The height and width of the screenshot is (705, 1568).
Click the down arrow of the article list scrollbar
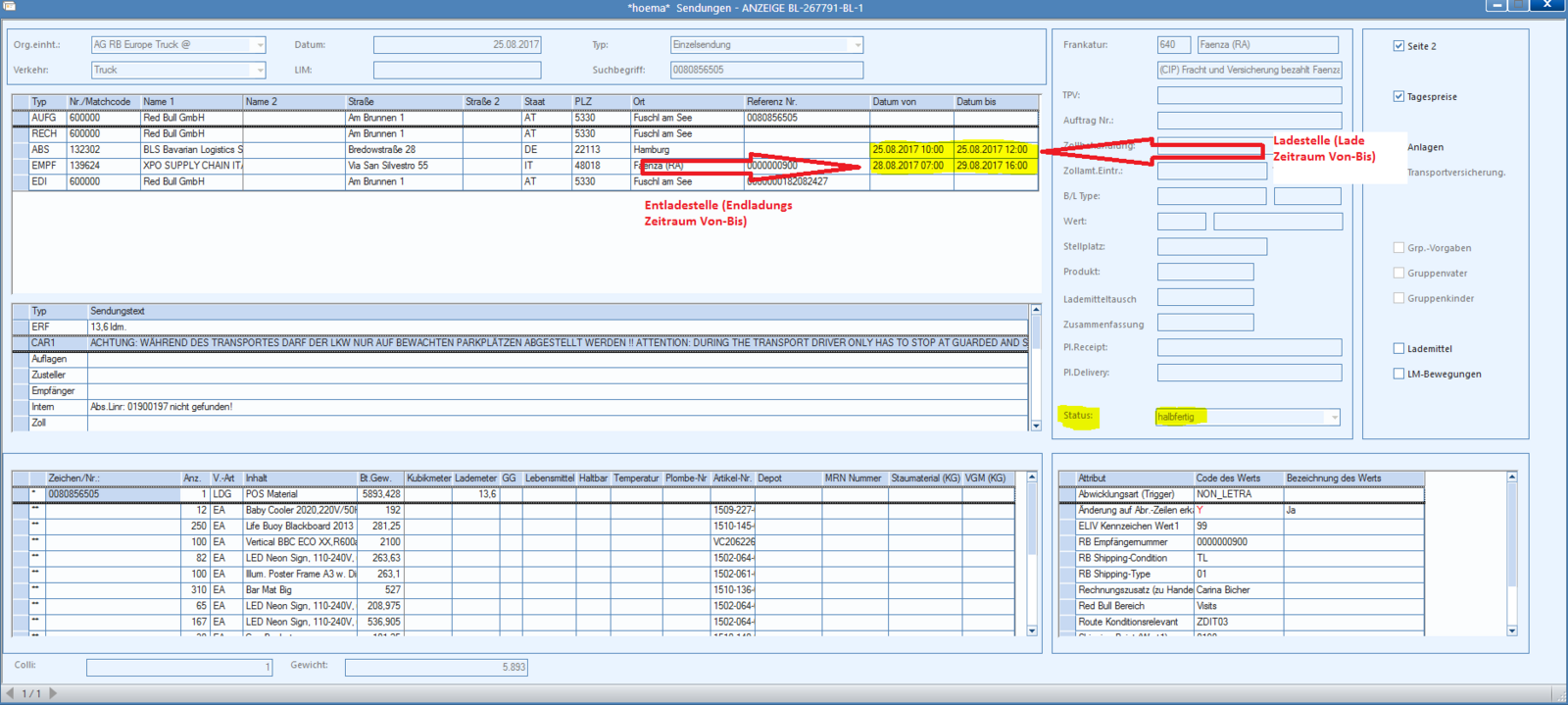pyautogui.click(x=1032, y=630)
